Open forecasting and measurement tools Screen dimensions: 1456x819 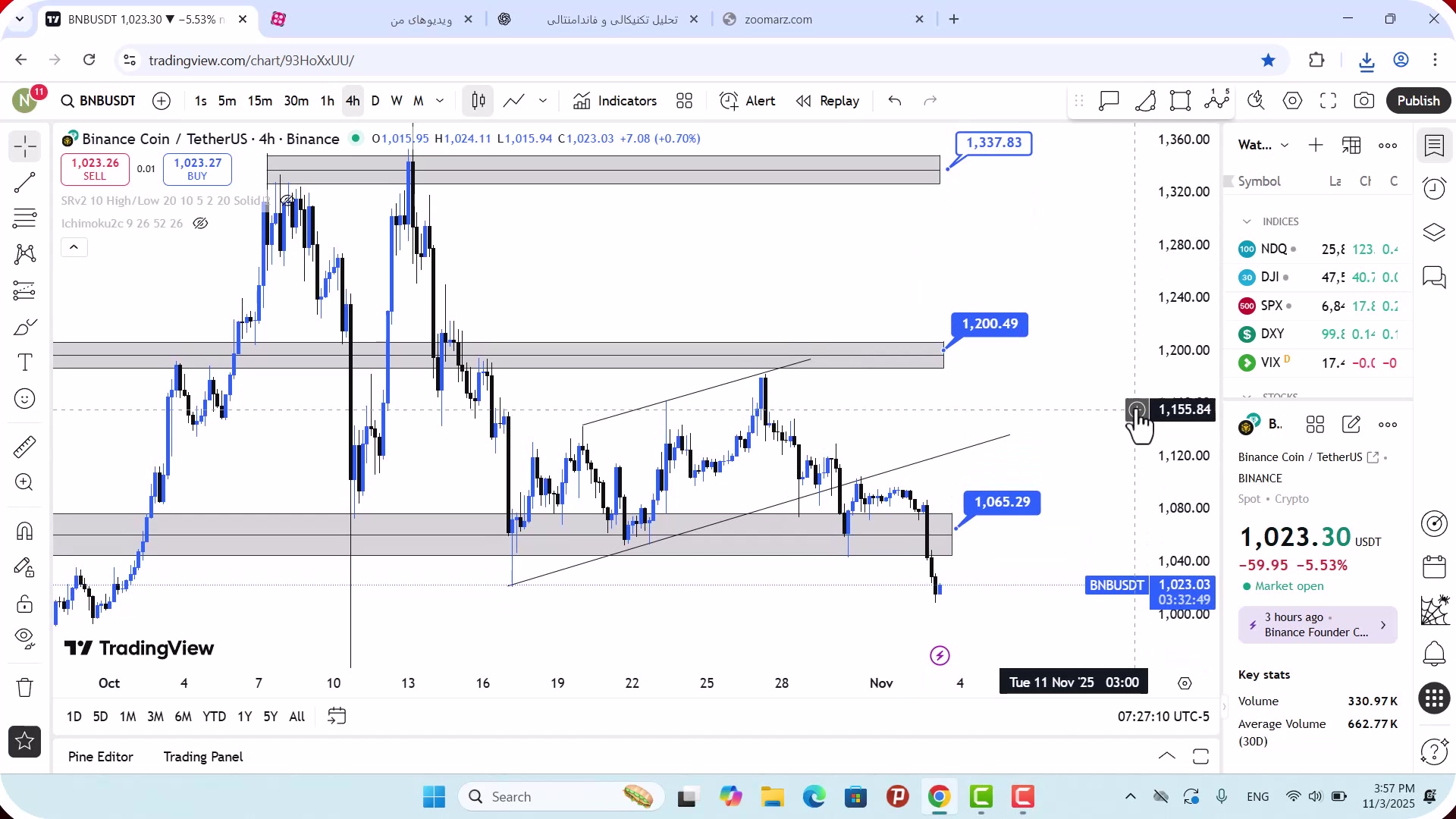tap(24, 290)
